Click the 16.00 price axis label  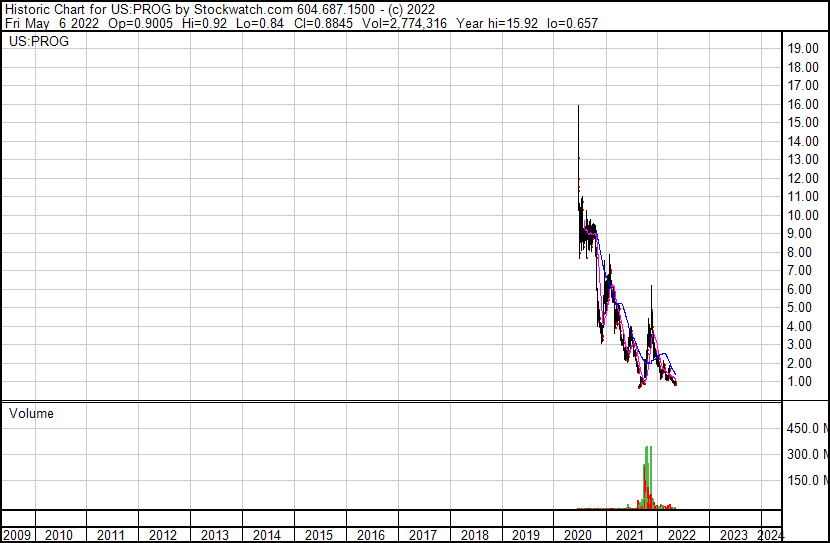[x=803, y=104]
